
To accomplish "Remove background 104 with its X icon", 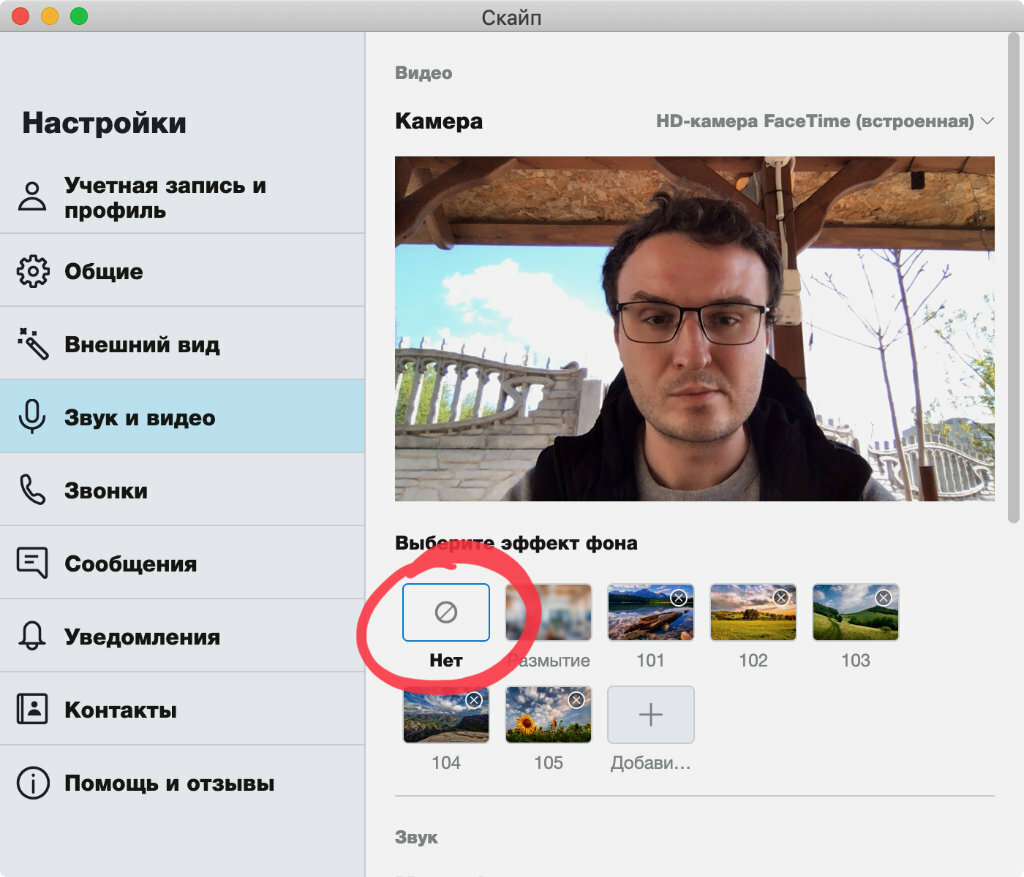I will coord(474,700).
